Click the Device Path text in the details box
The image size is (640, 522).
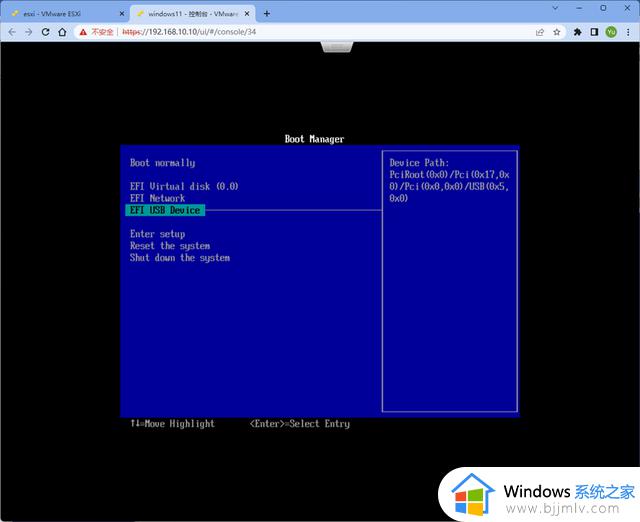click(x=449, y=180)
